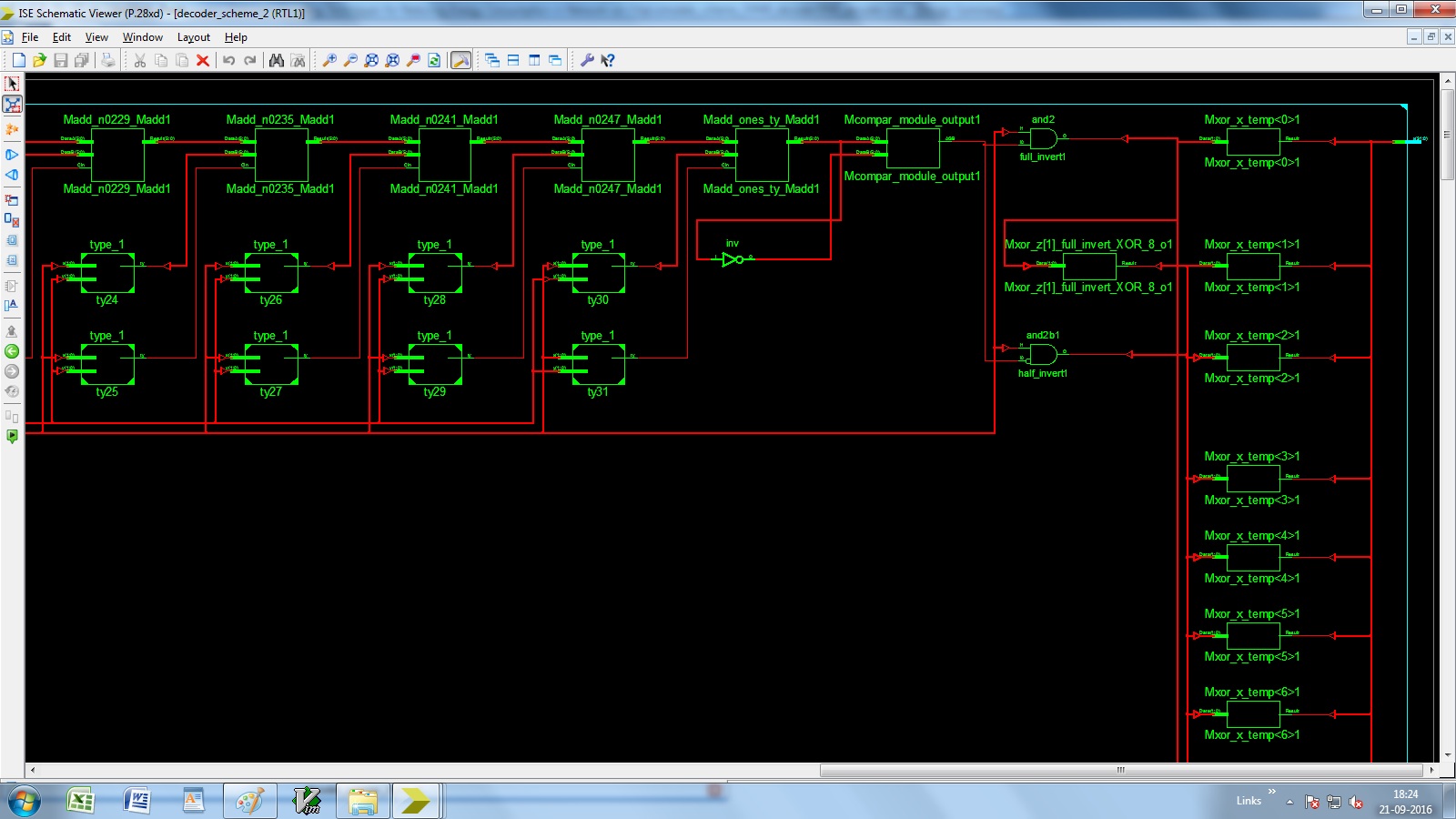
Task: Cascade windows using the toolbar icon
Action: pyautogui.click(x=492, y=60)
